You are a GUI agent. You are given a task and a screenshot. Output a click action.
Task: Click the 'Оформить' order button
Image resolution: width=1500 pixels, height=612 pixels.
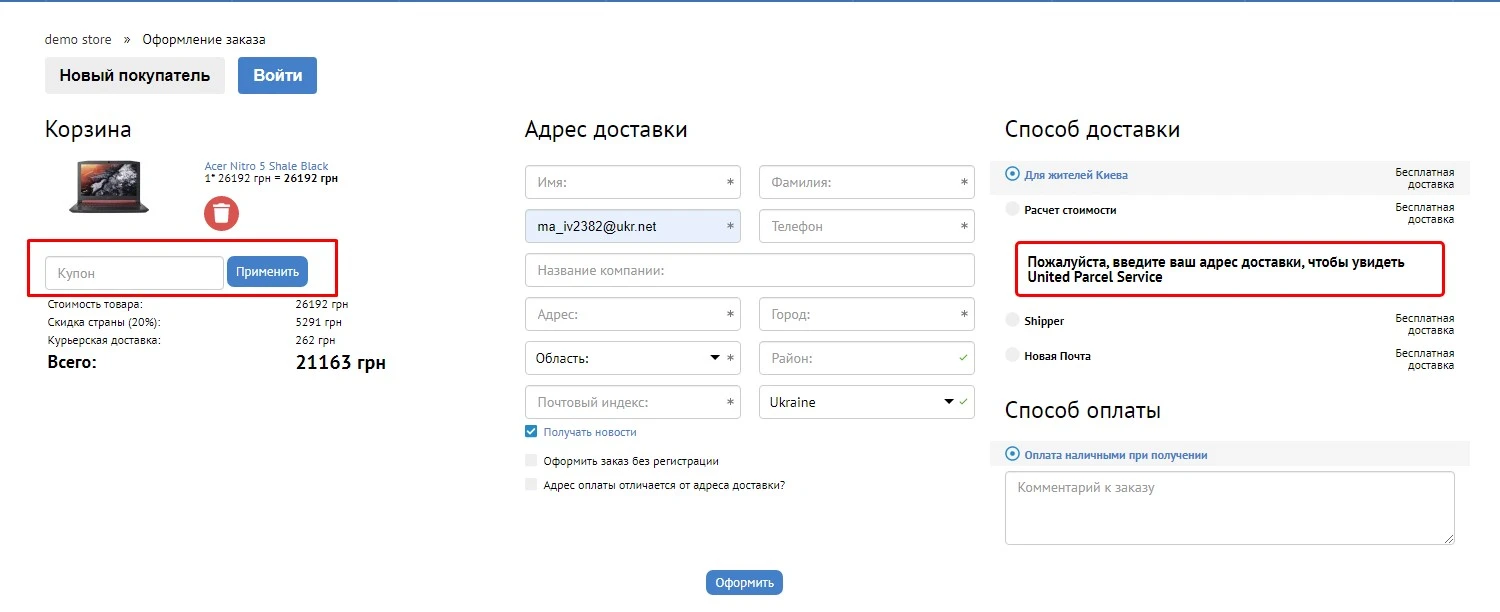coord(744,582)
